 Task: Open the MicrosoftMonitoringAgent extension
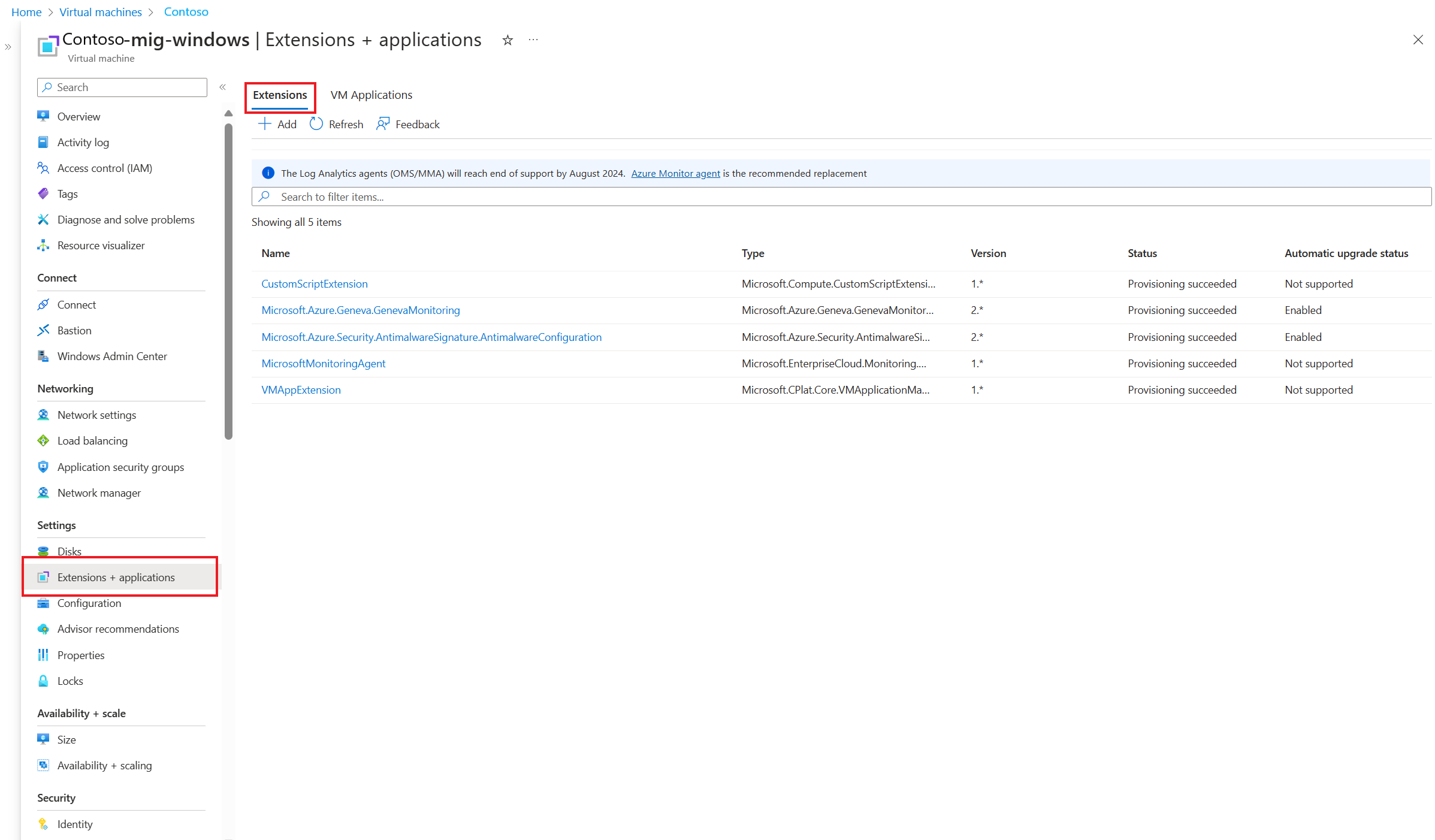click(323, 363)
